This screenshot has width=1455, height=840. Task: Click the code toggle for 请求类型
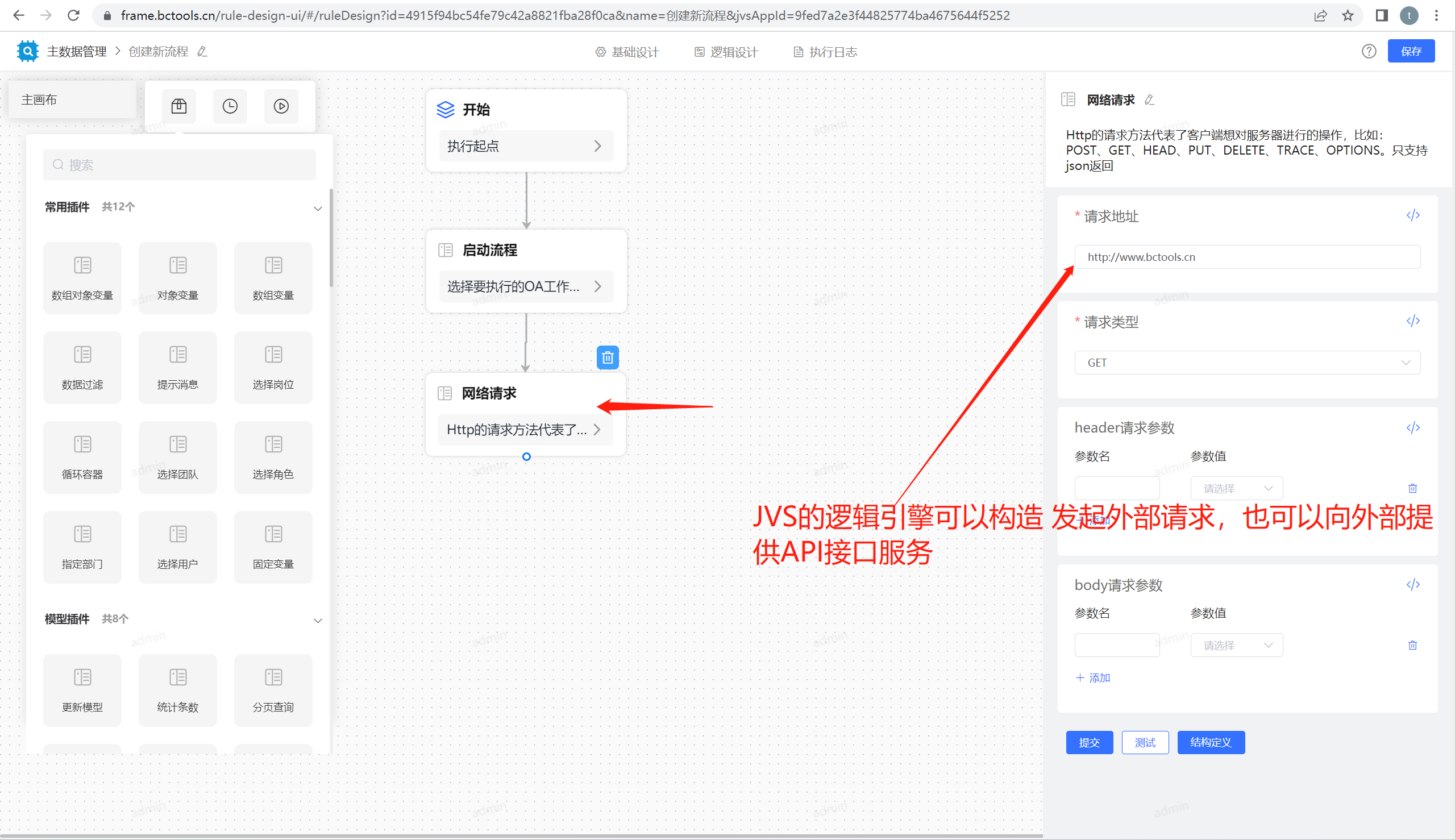pos(1413,321)
